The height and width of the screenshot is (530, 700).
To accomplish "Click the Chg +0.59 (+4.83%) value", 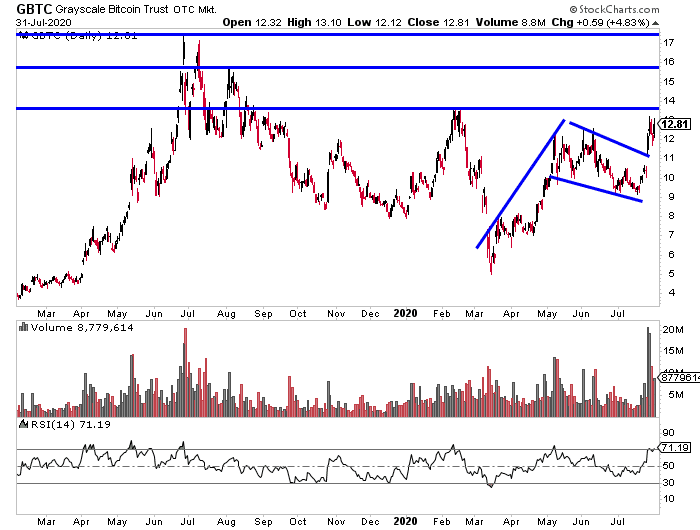I will pos(600,22).
